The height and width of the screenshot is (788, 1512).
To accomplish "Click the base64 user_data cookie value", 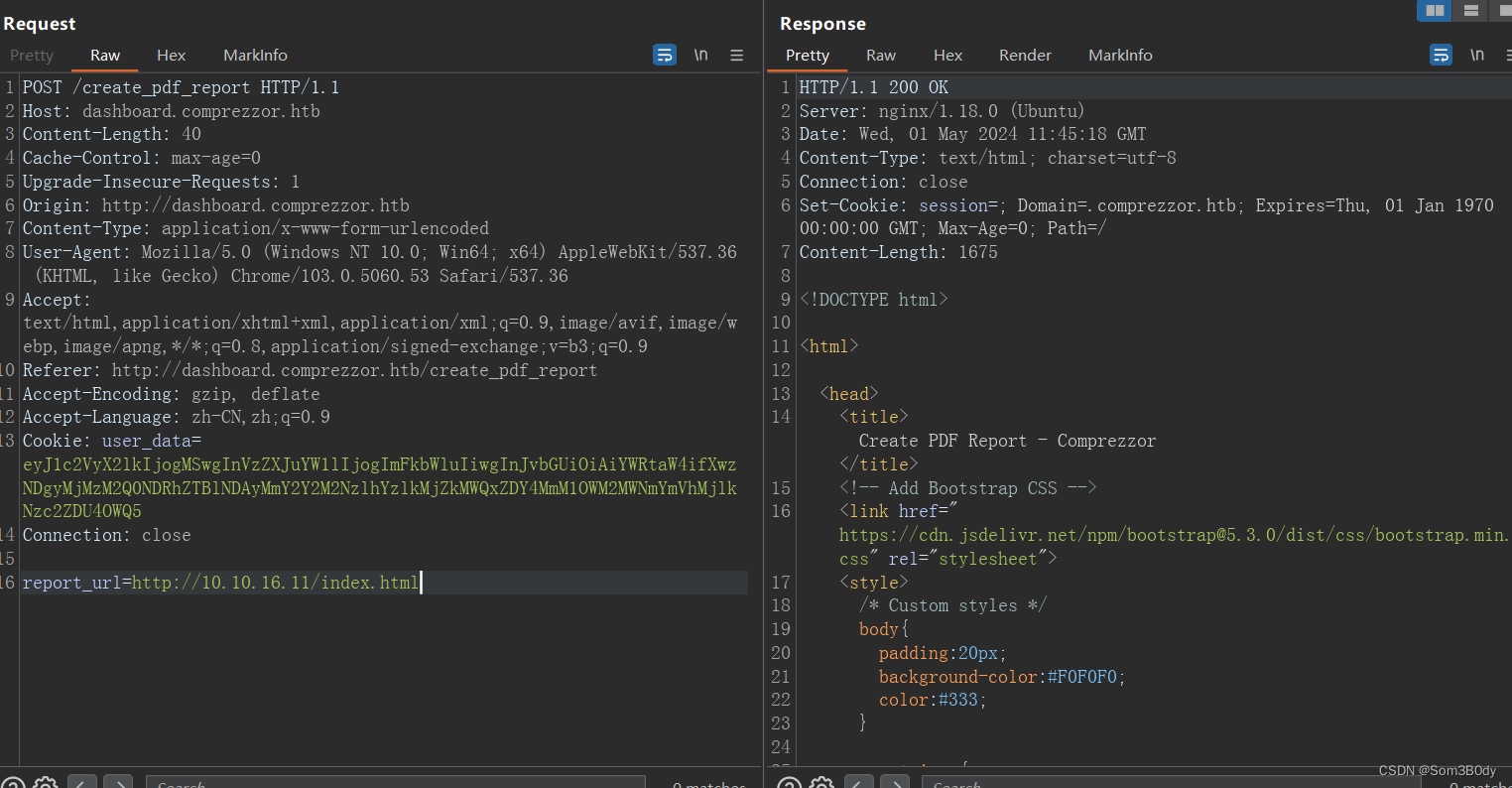I will (379, 488).
